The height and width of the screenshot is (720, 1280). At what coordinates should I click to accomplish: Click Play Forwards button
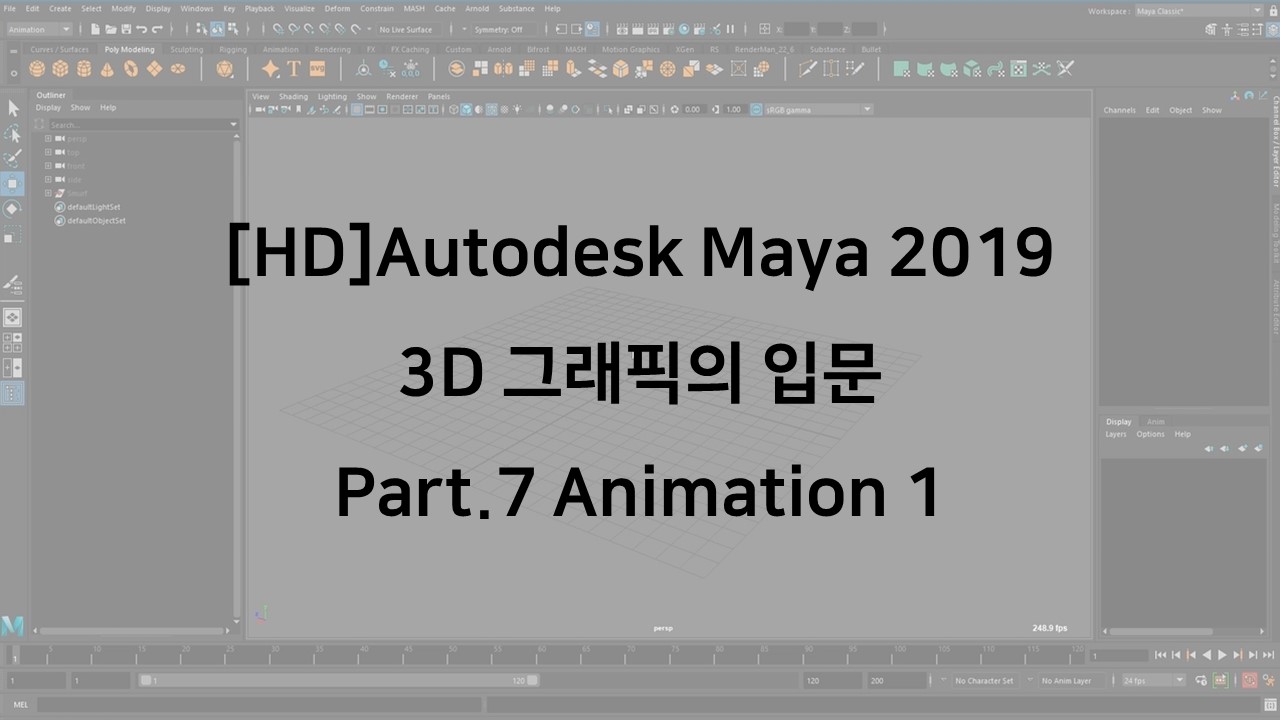click(x=1222, y=655)
